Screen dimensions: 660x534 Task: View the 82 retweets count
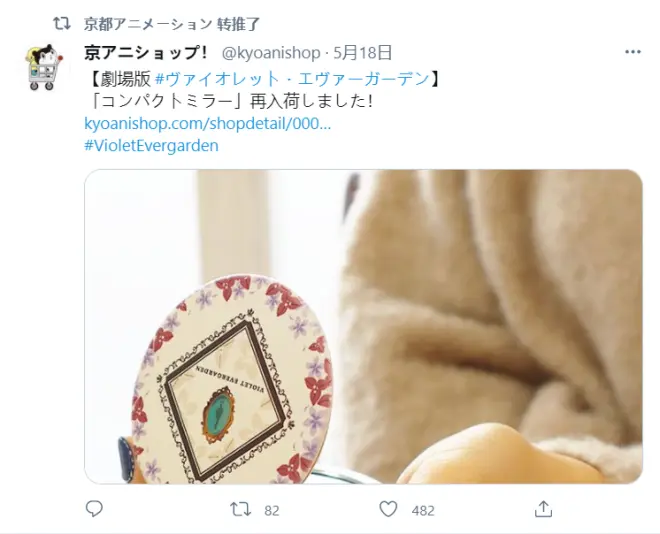pos(271,510)
